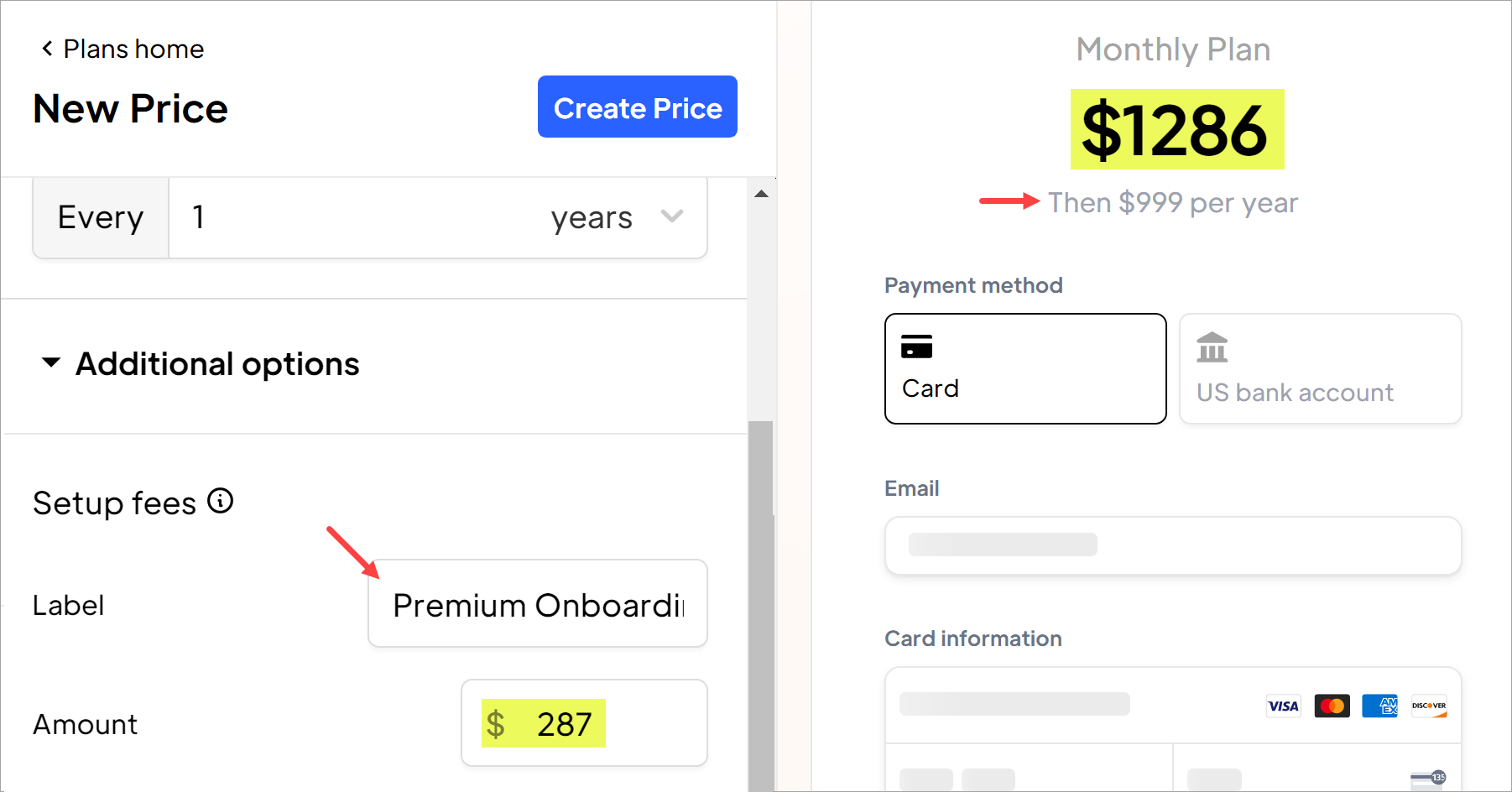Edit the Premium Onboarding label field

(x=537, y=603)
